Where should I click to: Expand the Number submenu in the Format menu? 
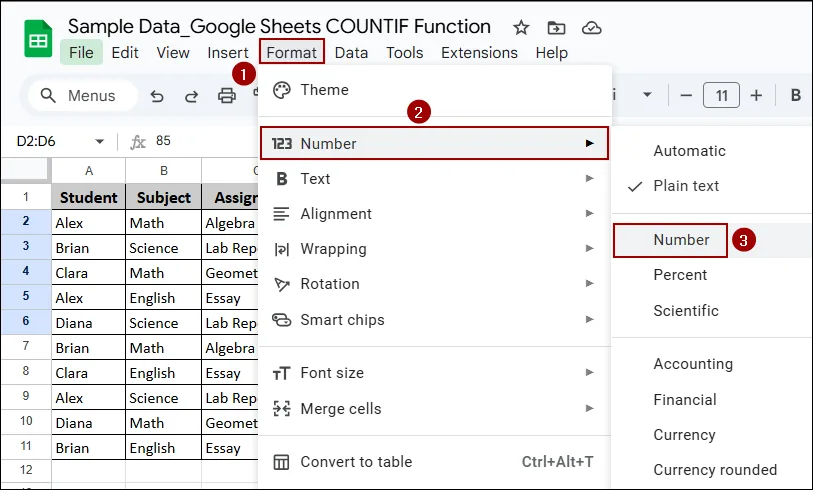click(x=434, y=143)
